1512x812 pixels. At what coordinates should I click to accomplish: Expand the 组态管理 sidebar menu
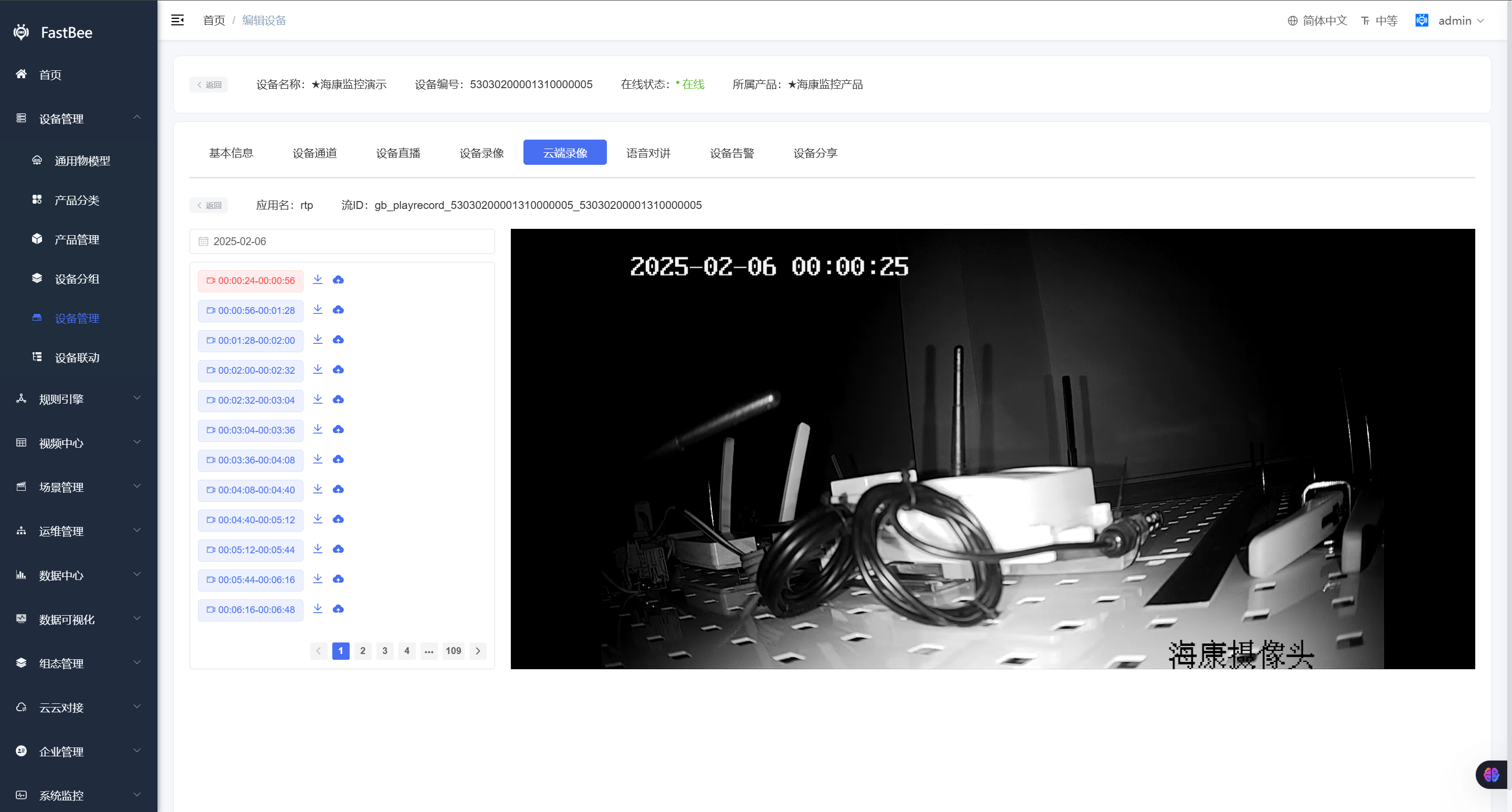click(x=79, y=663)
